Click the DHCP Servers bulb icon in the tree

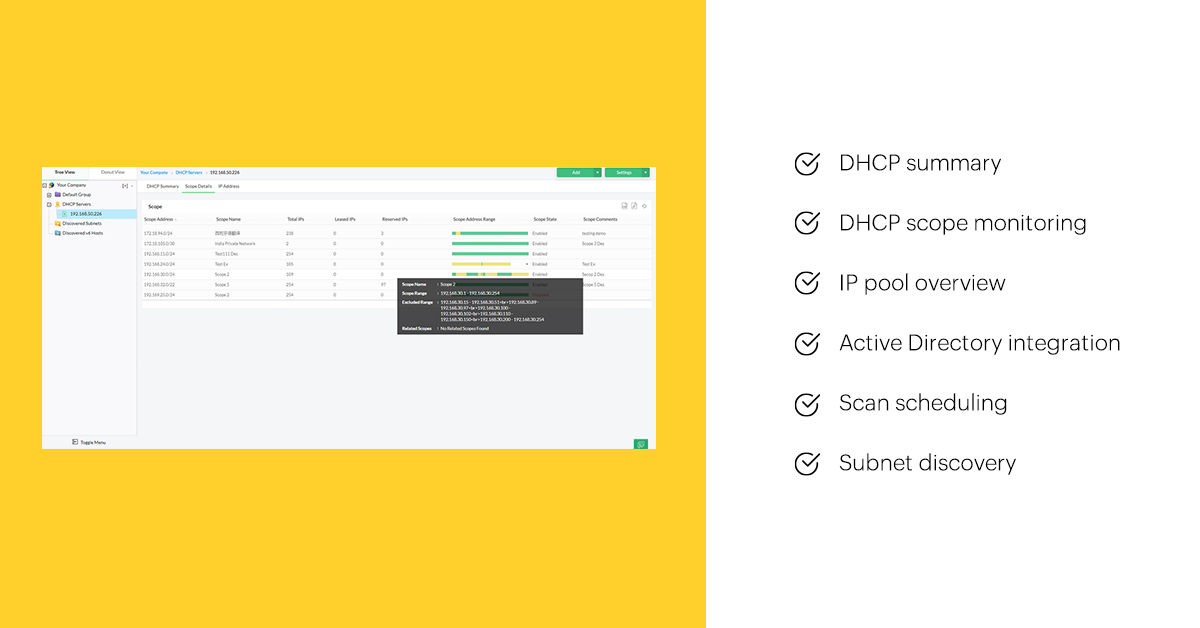[x=57, y=204]
